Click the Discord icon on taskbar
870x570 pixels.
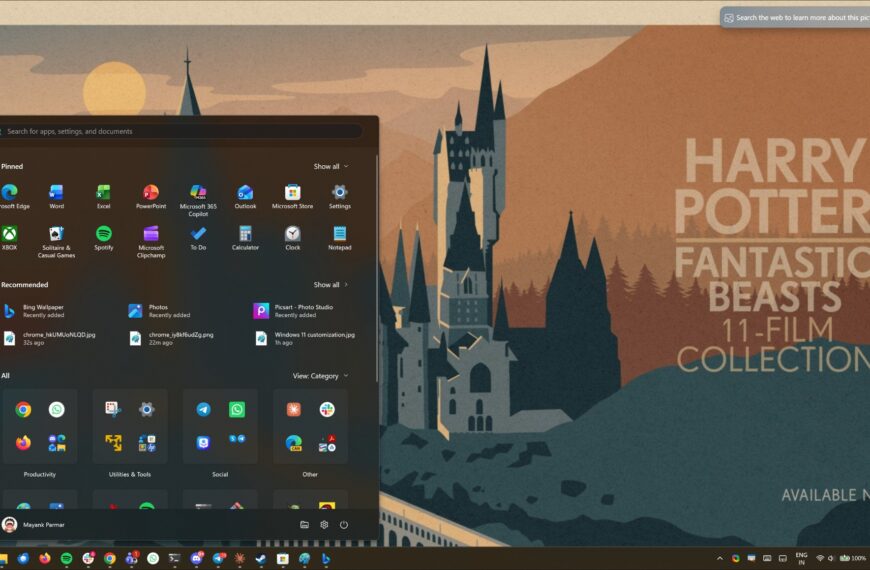[196, 558]
